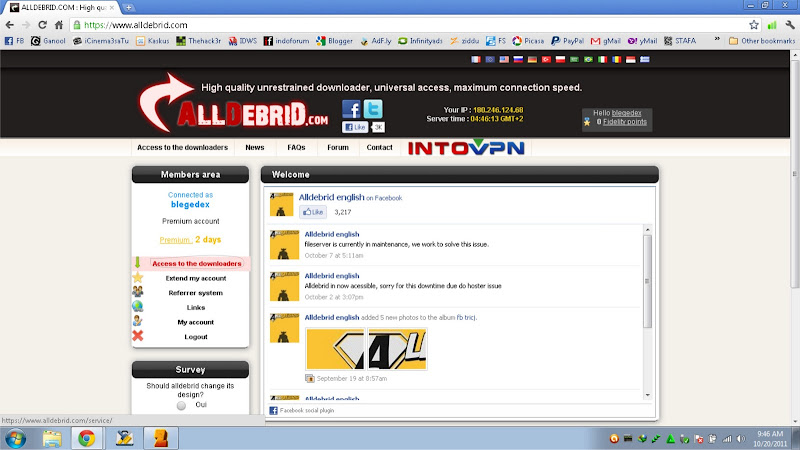Screen dimensions: 800x450
Task: Open the Blogger bookmark
Action: coord(335,41)
